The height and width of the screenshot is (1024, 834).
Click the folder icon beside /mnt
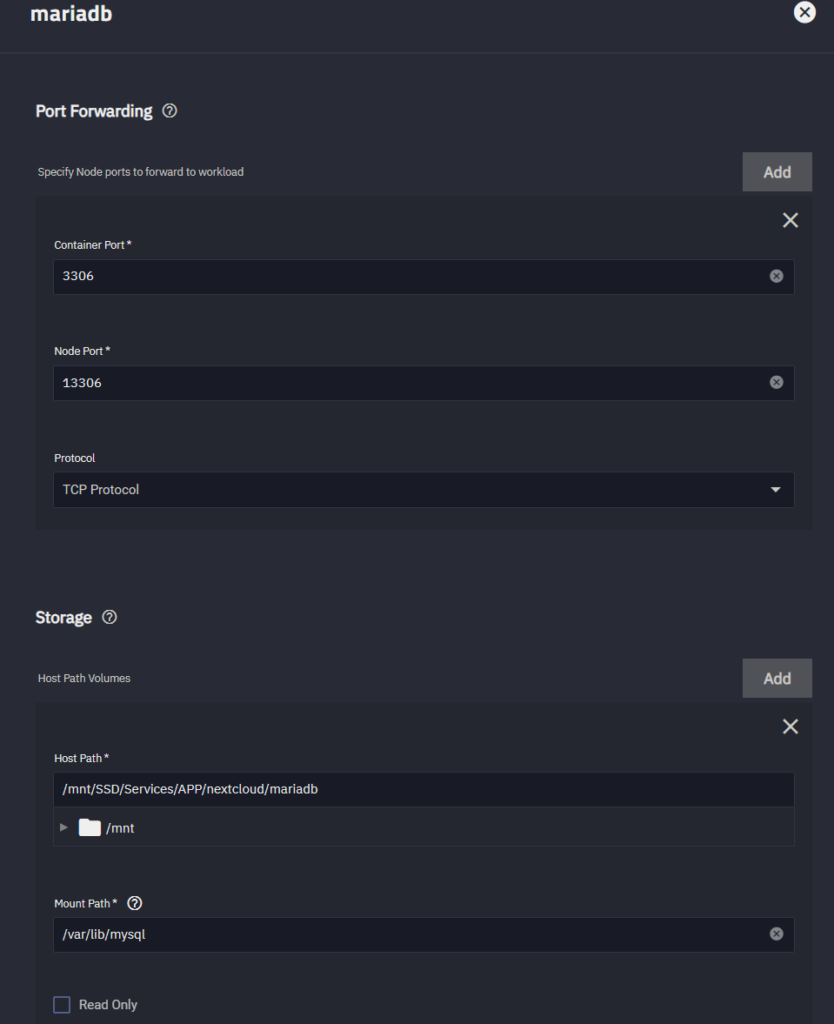(x=89, y=827)
